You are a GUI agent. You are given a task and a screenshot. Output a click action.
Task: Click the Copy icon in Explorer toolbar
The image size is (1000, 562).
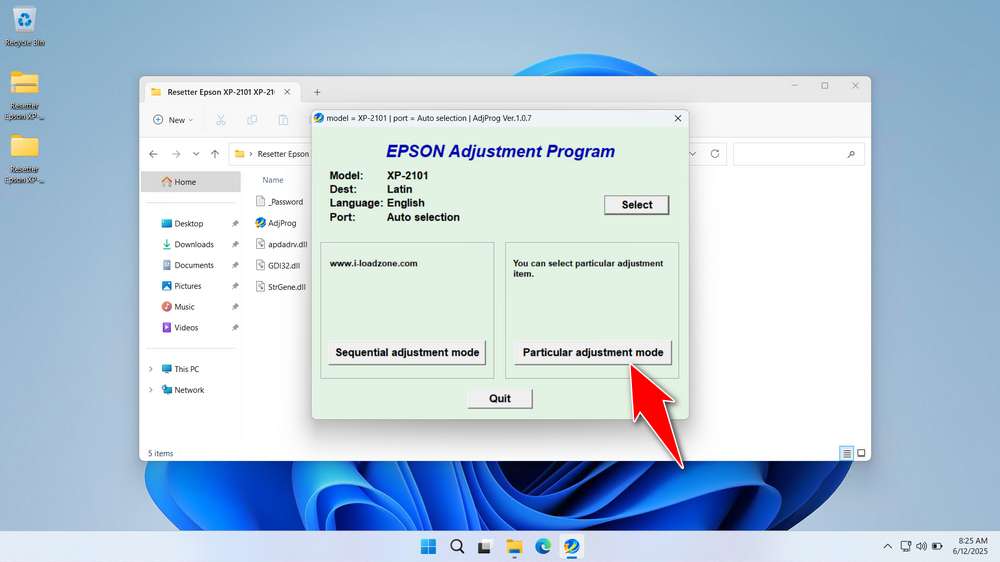pos(252,120)
